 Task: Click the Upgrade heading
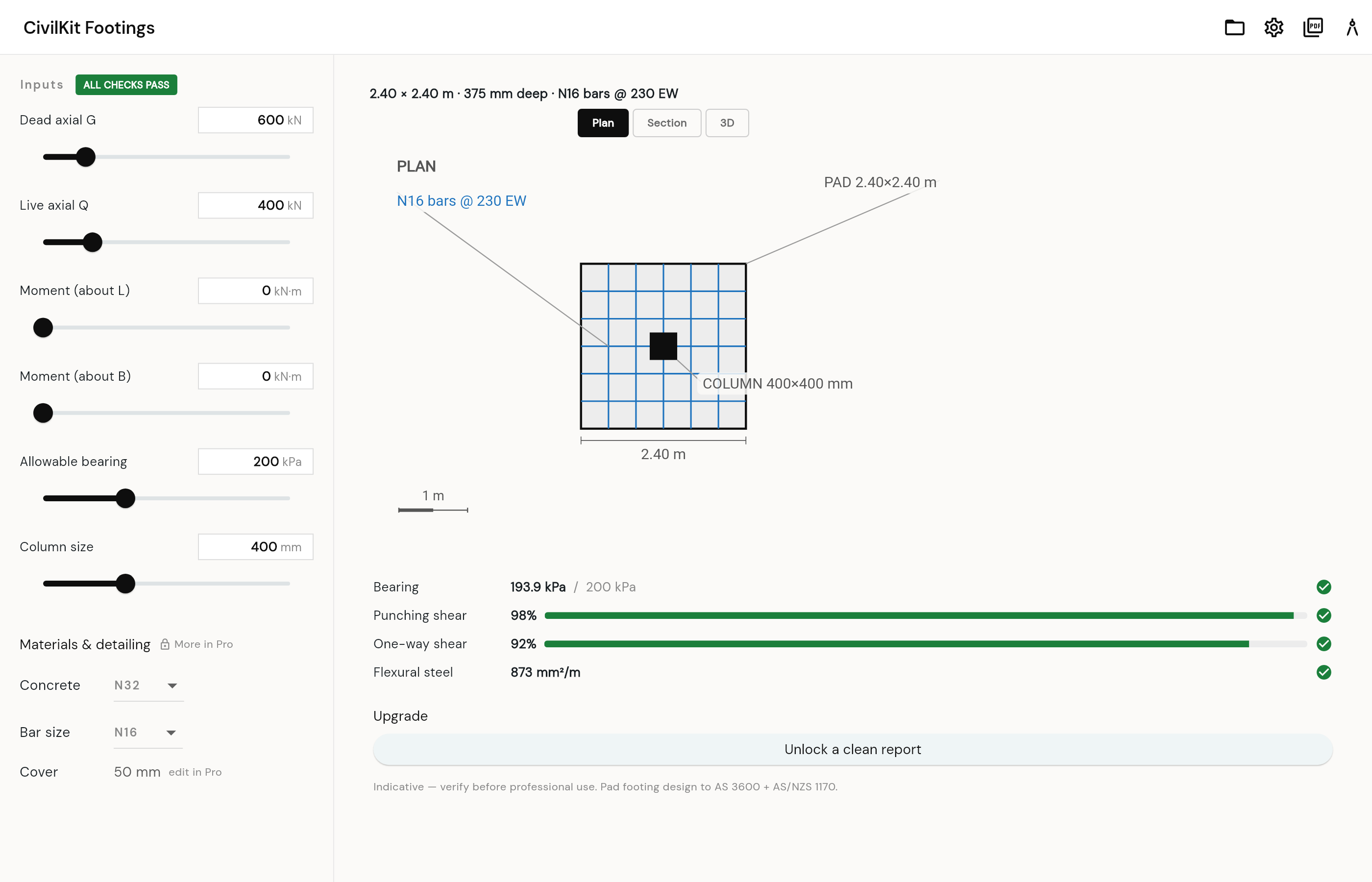(x=400, y=716)
